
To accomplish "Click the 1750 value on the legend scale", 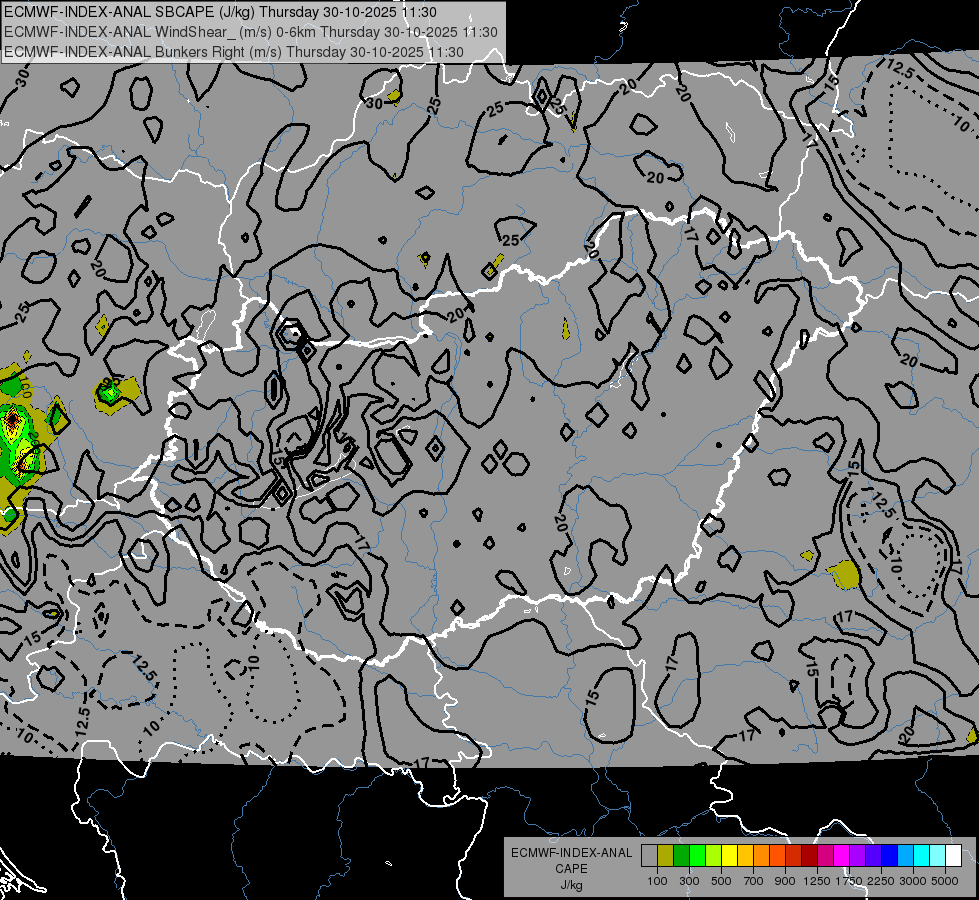I will (x=849, y=881).
